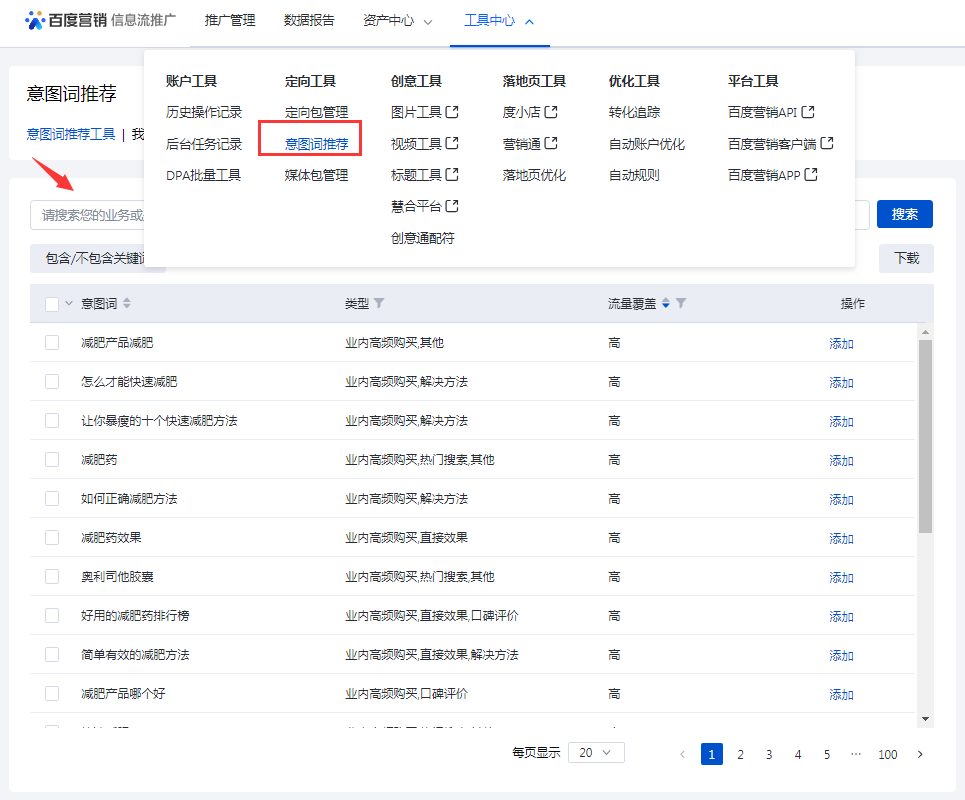Check the checkbox for 减肥药 row
The width and height of the screenshot is (965, 800).
[51, 460]
